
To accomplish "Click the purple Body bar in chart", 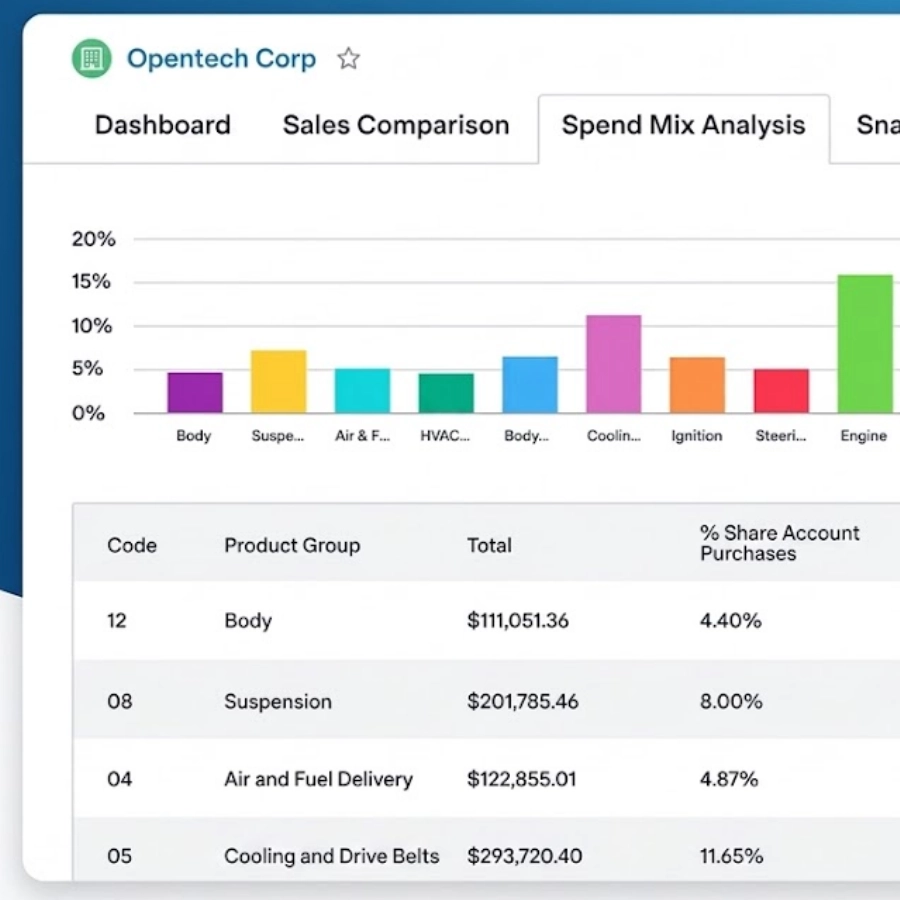I will [x=195, y=393].
